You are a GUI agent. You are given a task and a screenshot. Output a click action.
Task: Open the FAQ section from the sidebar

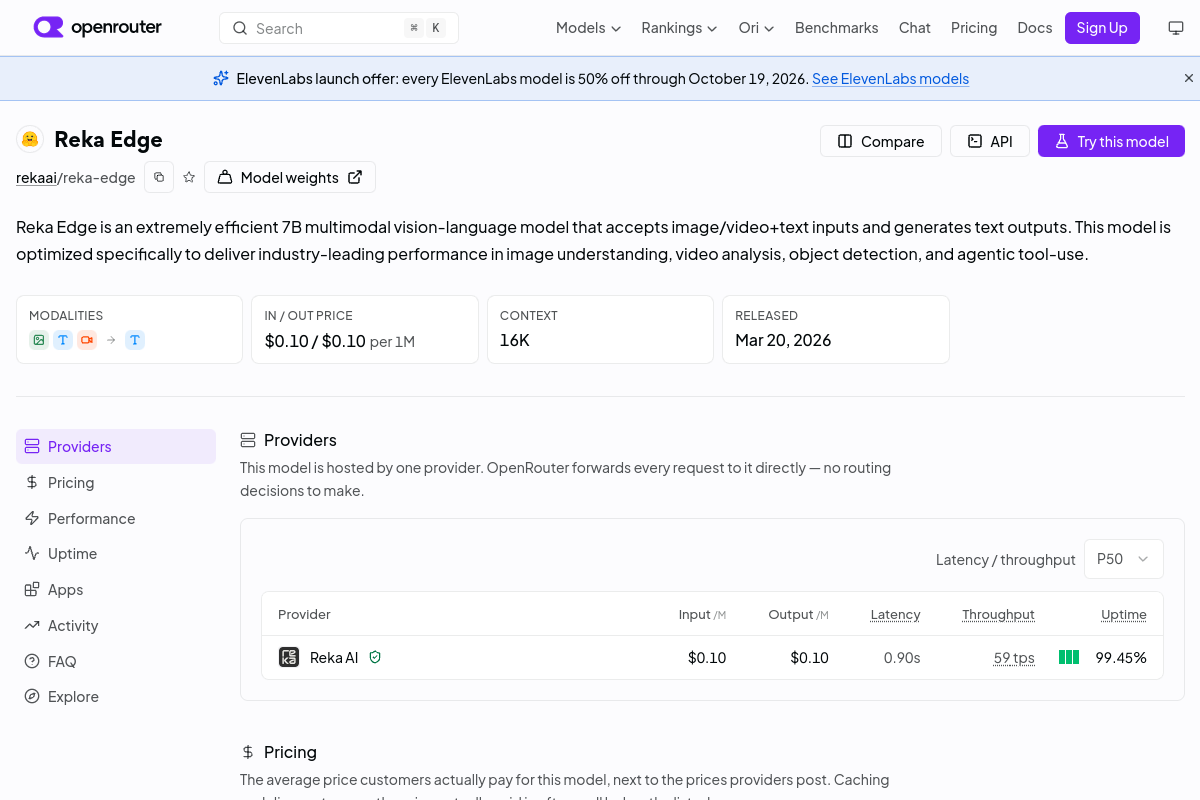(x=116, y=662)
